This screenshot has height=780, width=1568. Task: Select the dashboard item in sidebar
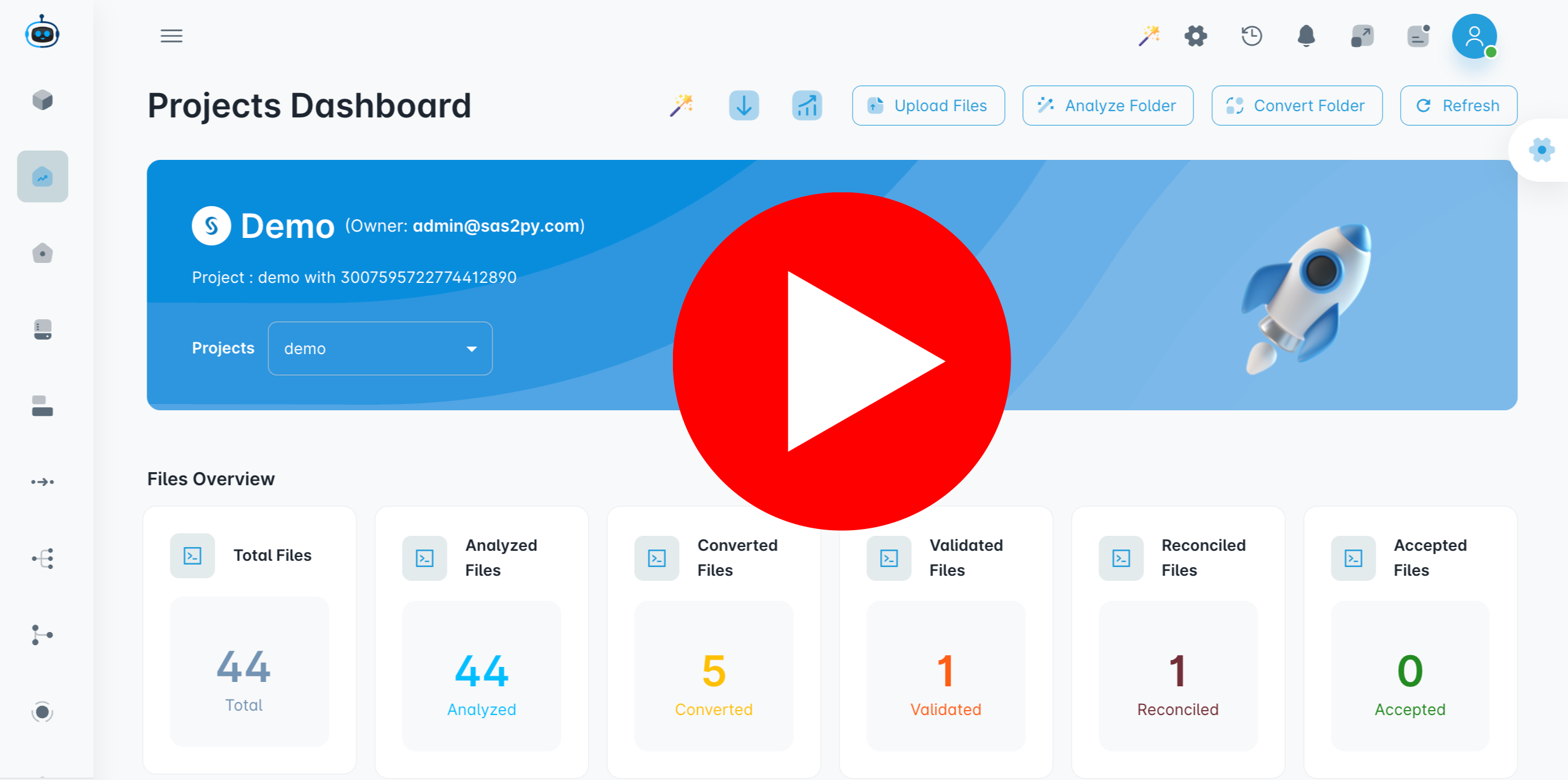pos(42,177)
